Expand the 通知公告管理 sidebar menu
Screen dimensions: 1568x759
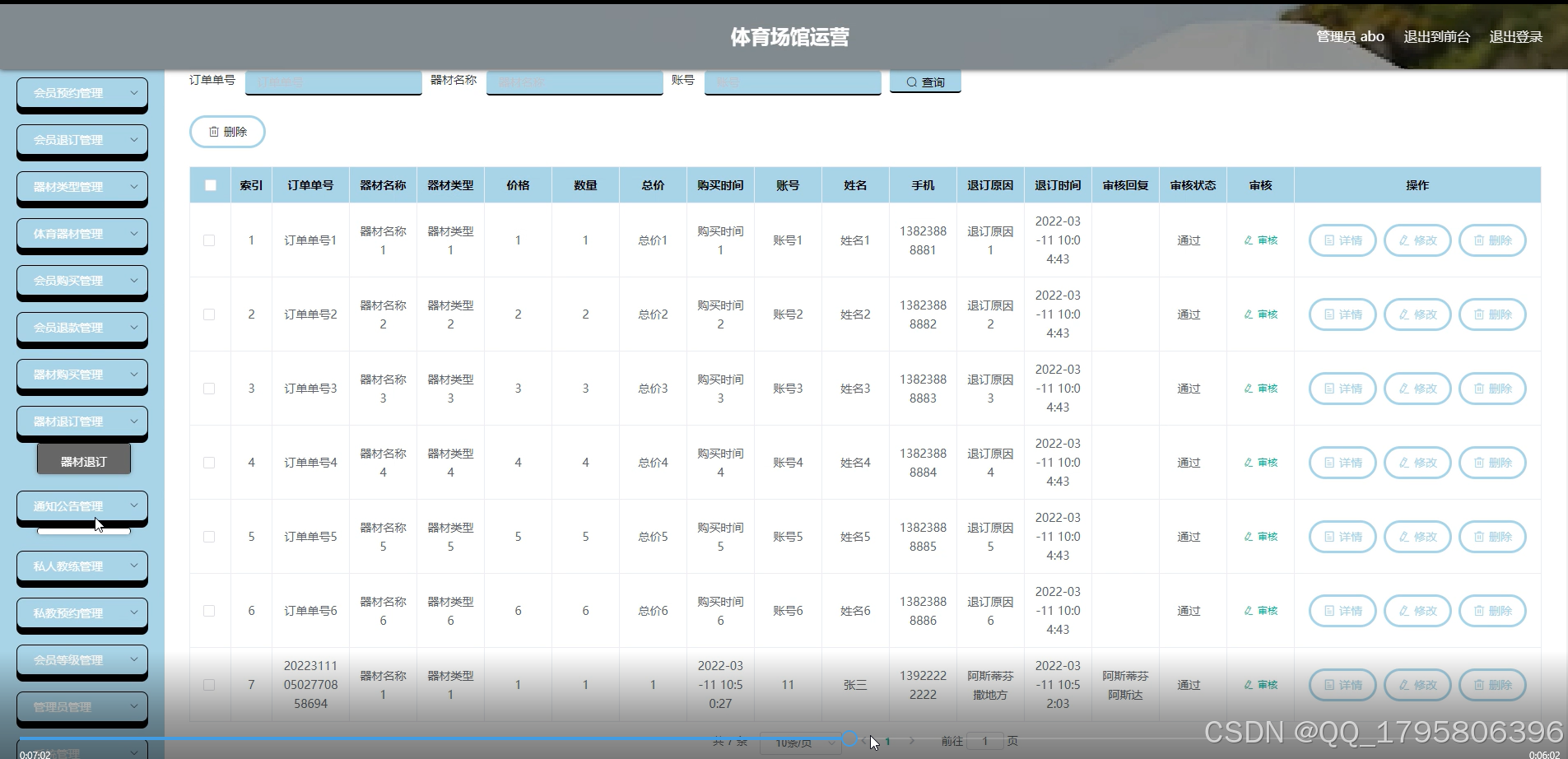(x=81, y=505)
